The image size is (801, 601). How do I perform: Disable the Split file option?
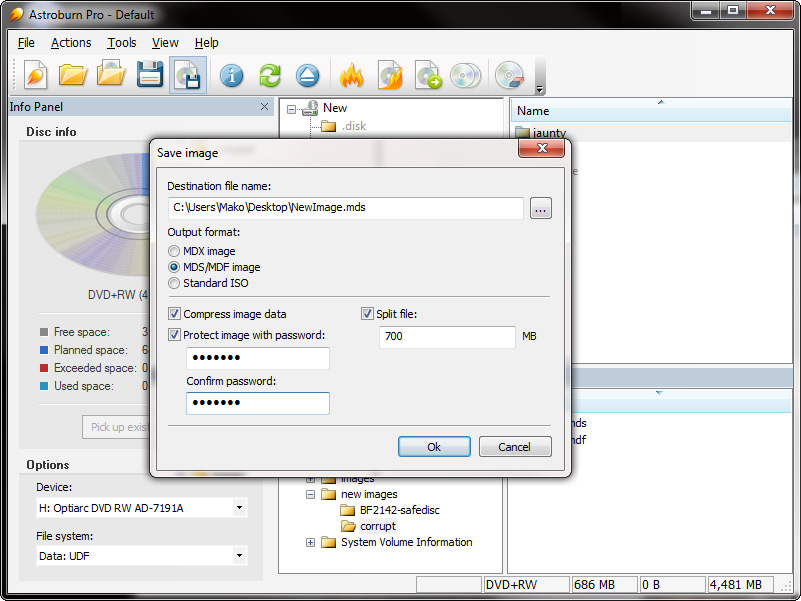(x=367, y=313)
